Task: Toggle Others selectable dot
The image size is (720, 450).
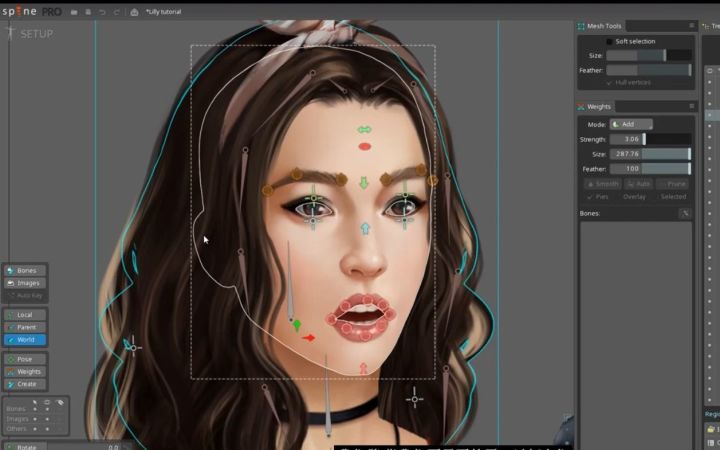Action: click(35, 429)
